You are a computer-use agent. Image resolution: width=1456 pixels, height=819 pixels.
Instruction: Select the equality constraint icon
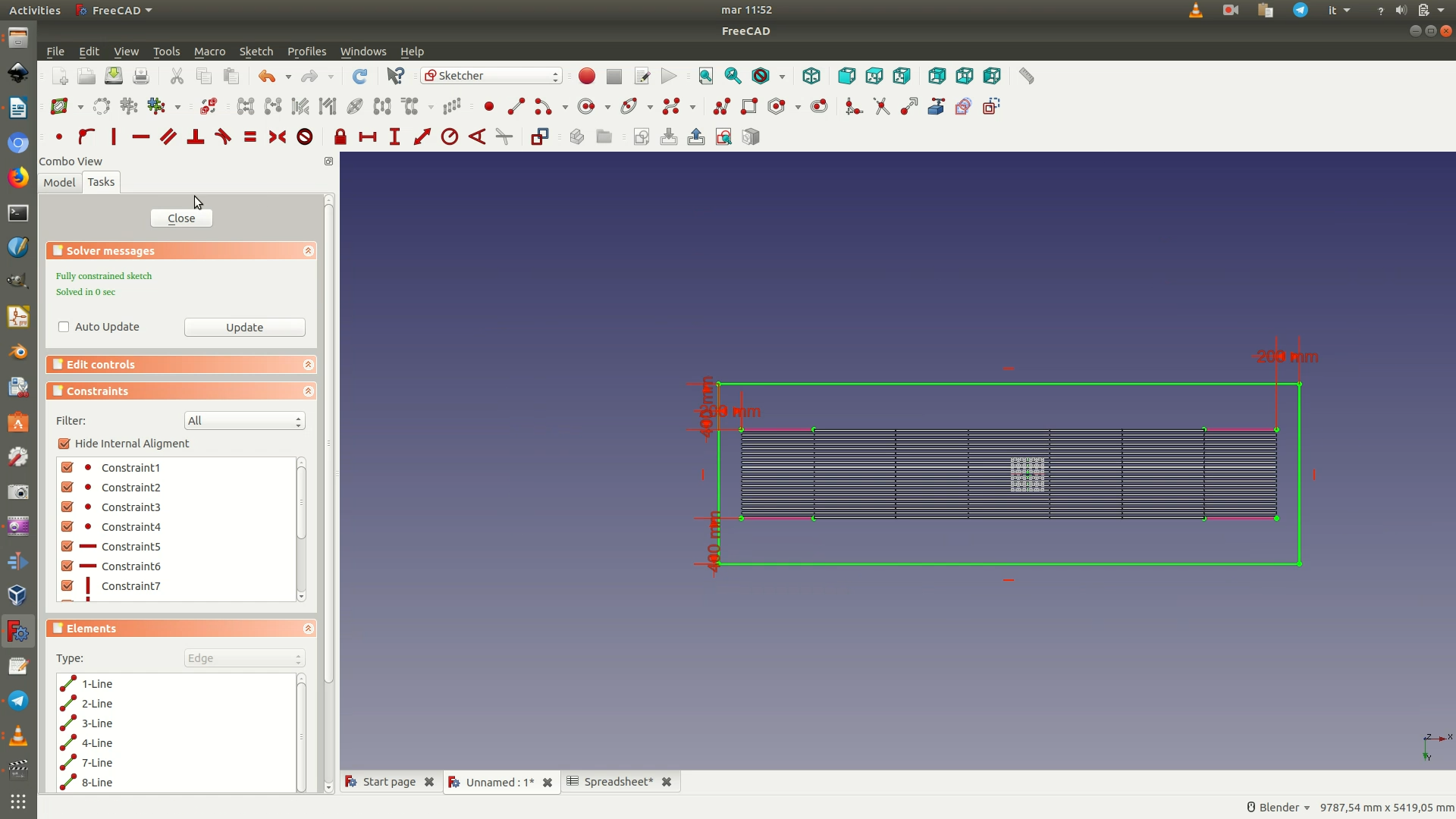(x=250, y=137)
